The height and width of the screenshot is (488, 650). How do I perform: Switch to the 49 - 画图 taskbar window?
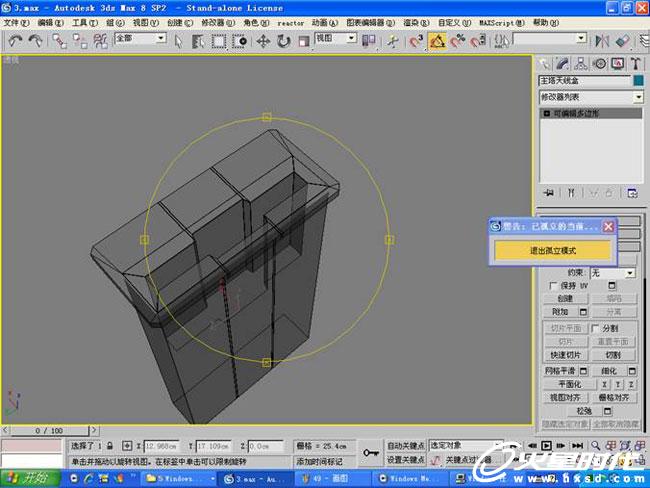pos(332,478)
